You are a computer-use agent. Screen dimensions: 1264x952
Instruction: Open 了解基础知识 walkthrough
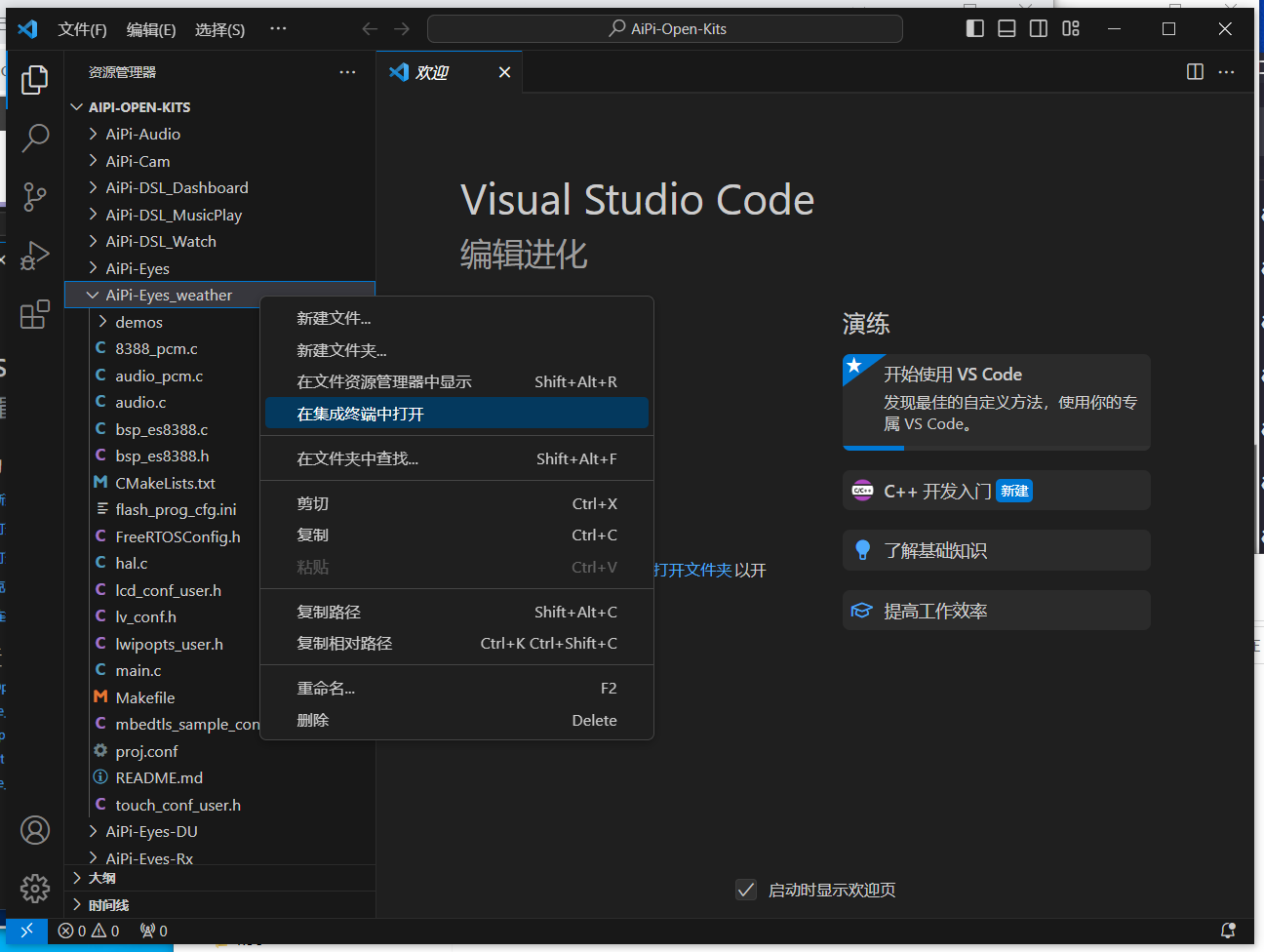(x=997, y=550)
